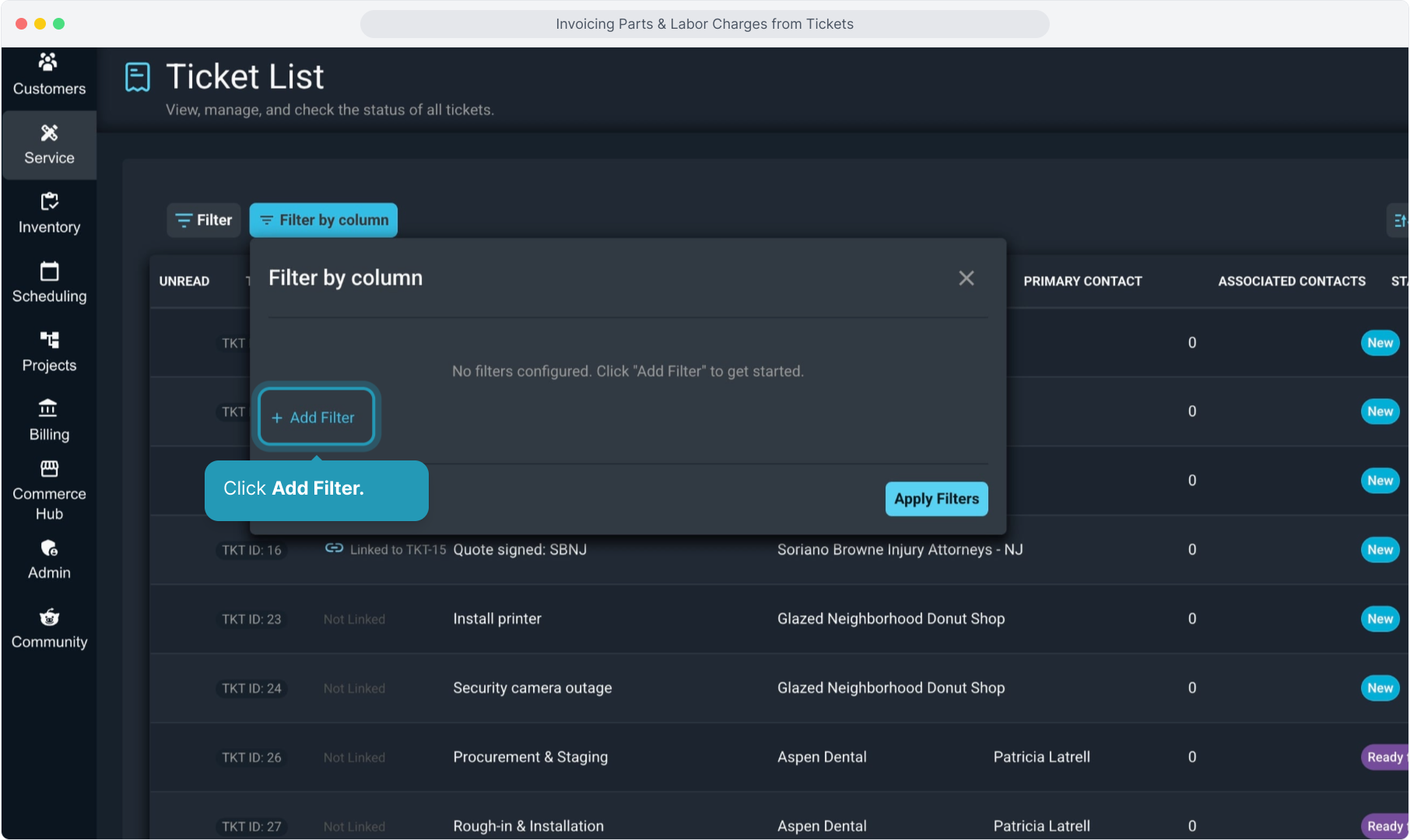Select the Service tools icon

[49, 133]
